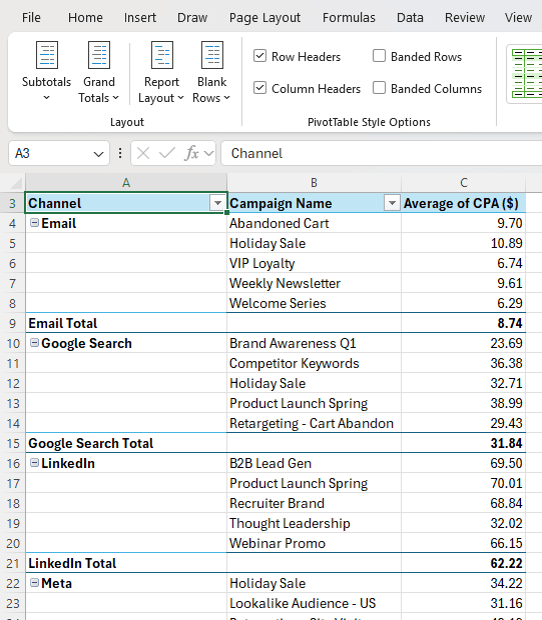This screenshot has width=542, height=620.
Task: Select row 9 header
Action: tap(13, 323)
